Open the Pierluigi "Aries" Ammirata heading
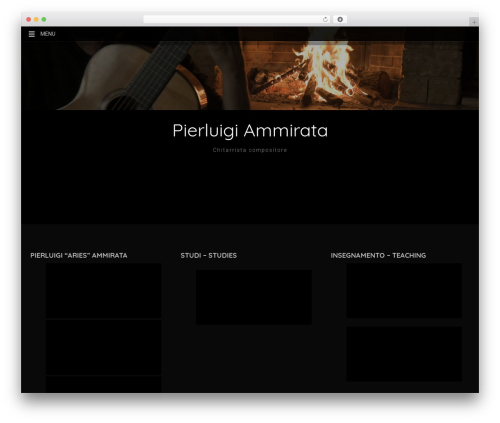Viewport: 500px width, 423px height. (79, 255)
